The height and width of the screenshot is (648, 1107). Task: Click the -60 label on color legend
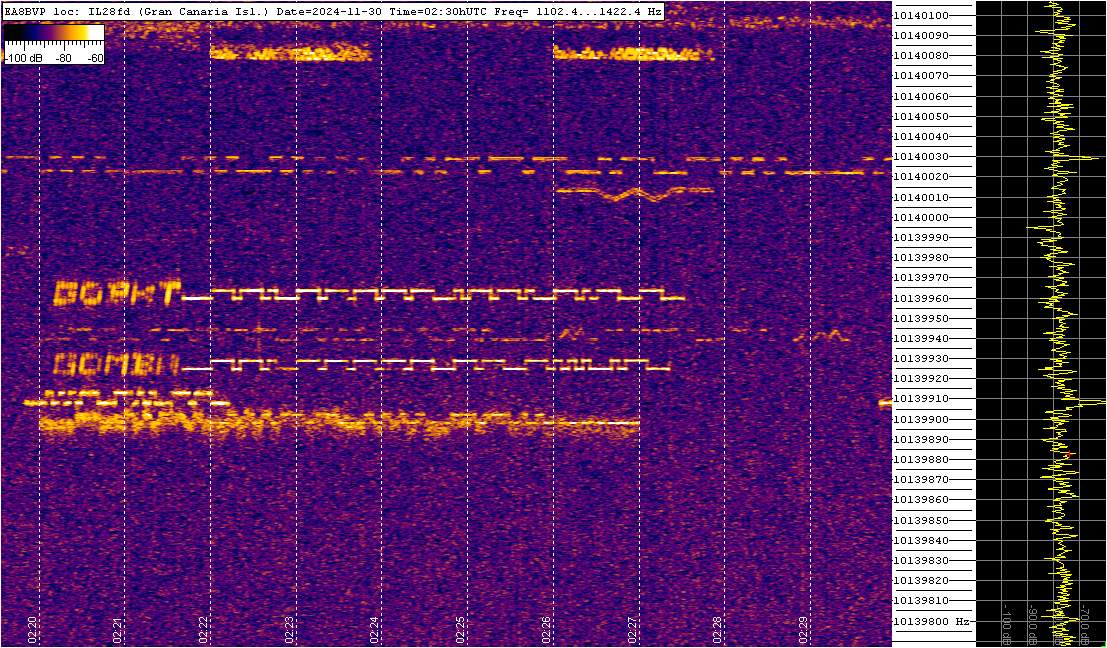point(94,59)
